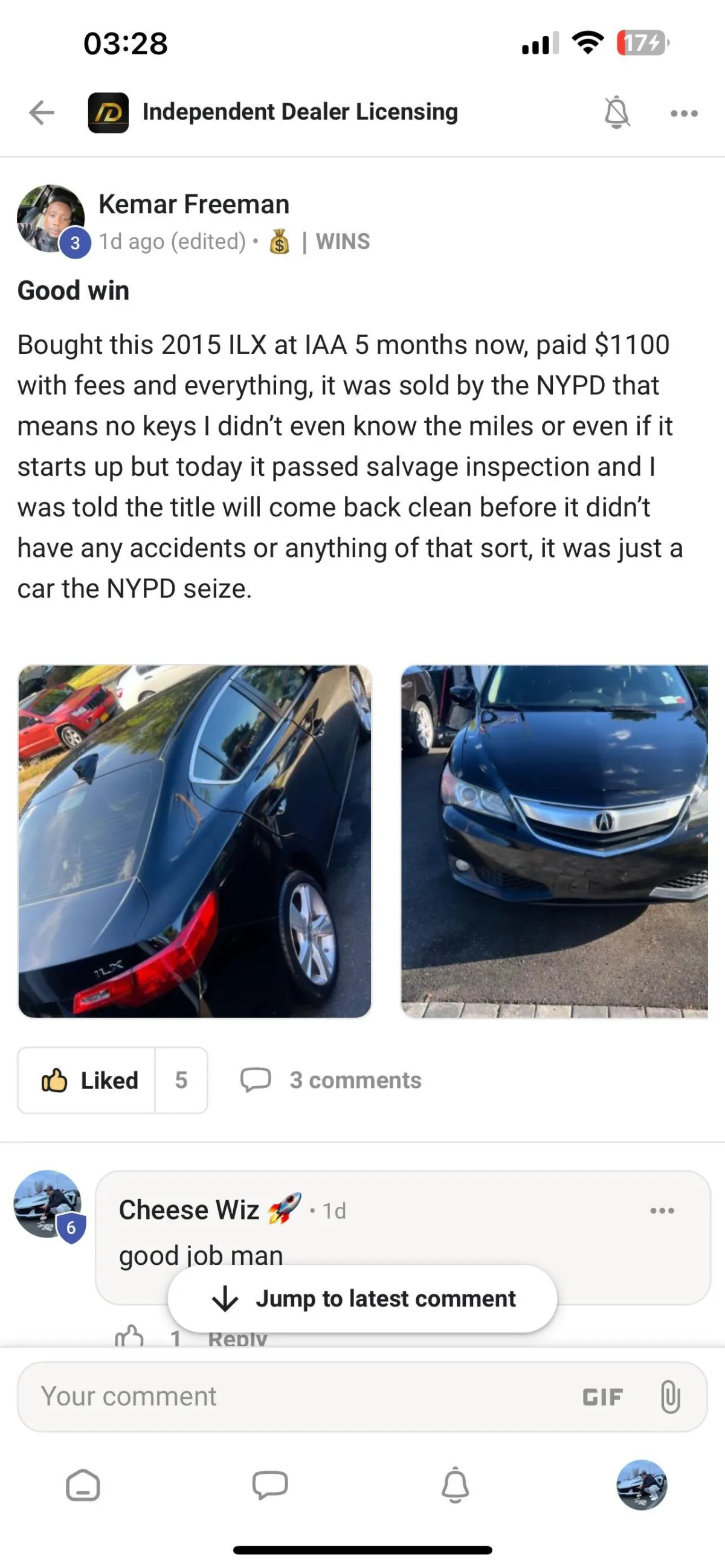The image size is (725, 1568).
Task: Open the GIF picker in comment box
Action: click(x=602, y=1397)
